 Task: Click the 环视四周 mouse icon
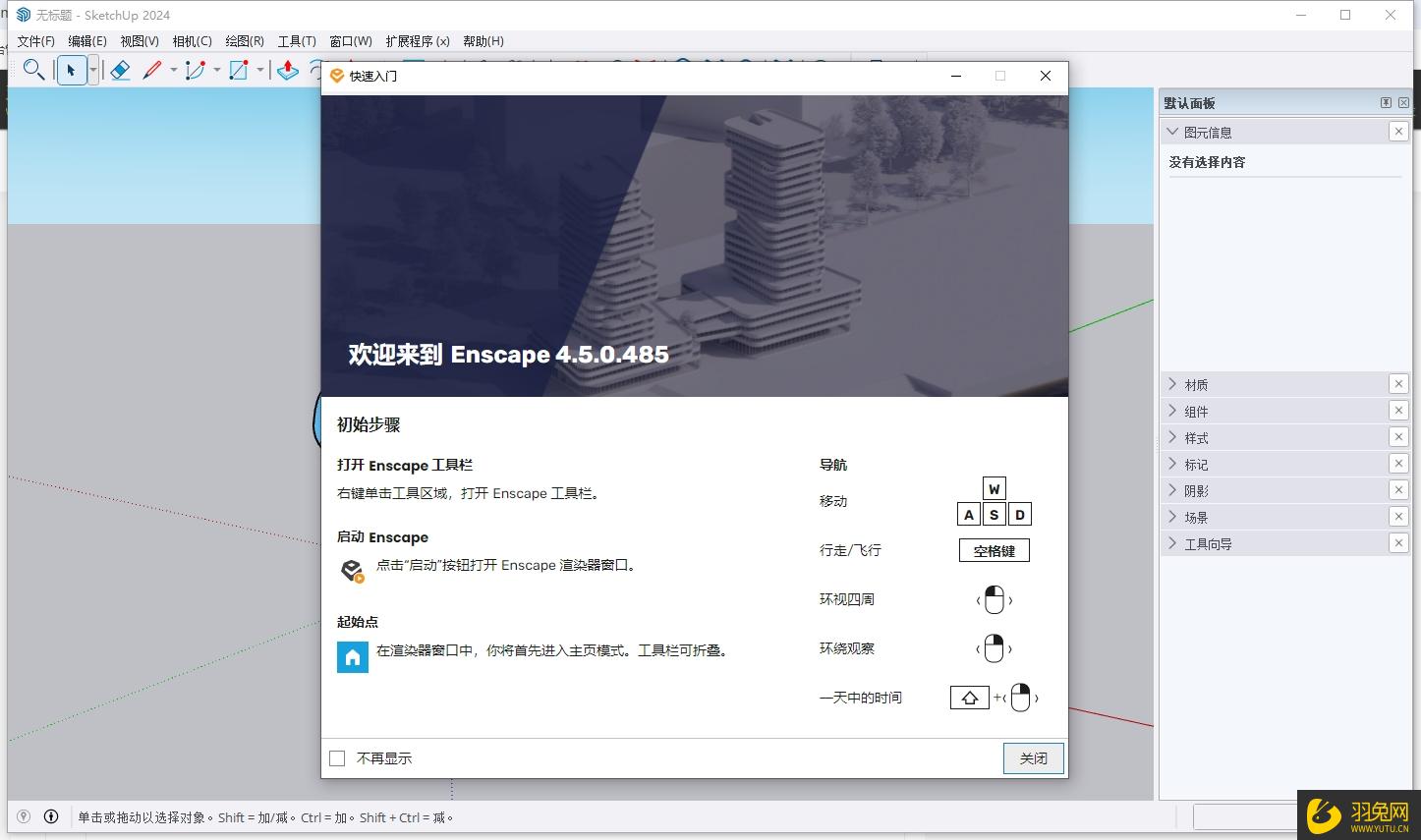point(994,599)
